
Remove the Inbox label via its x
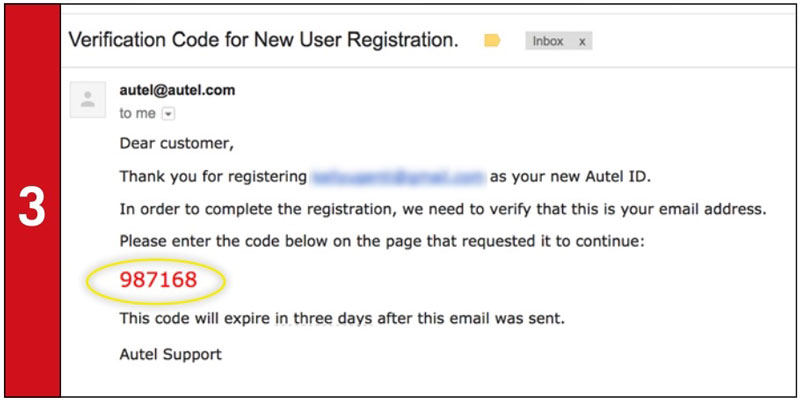click(x=582, y=41)
